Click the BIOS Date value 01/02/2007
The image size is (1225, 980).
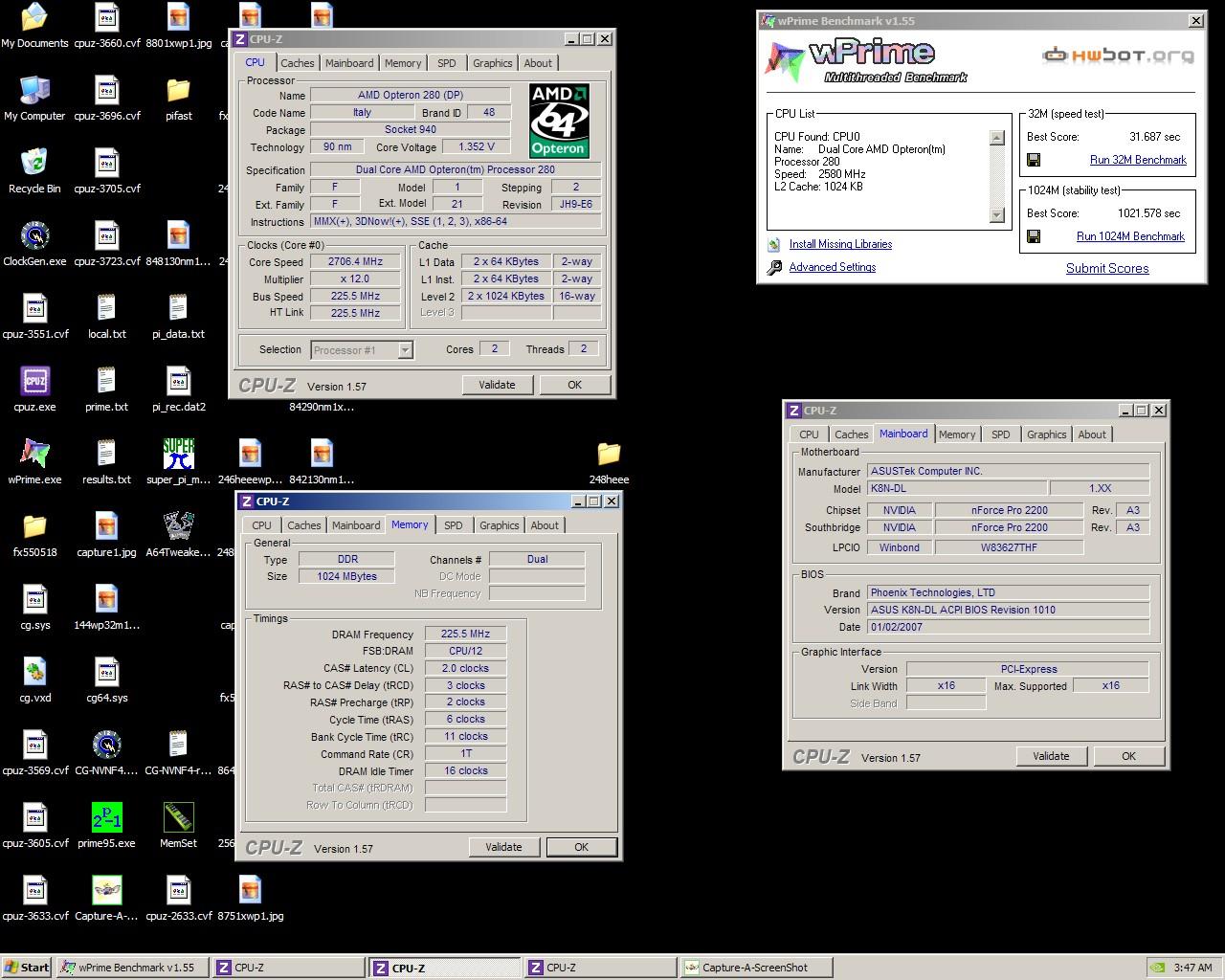pos(1008,627)
